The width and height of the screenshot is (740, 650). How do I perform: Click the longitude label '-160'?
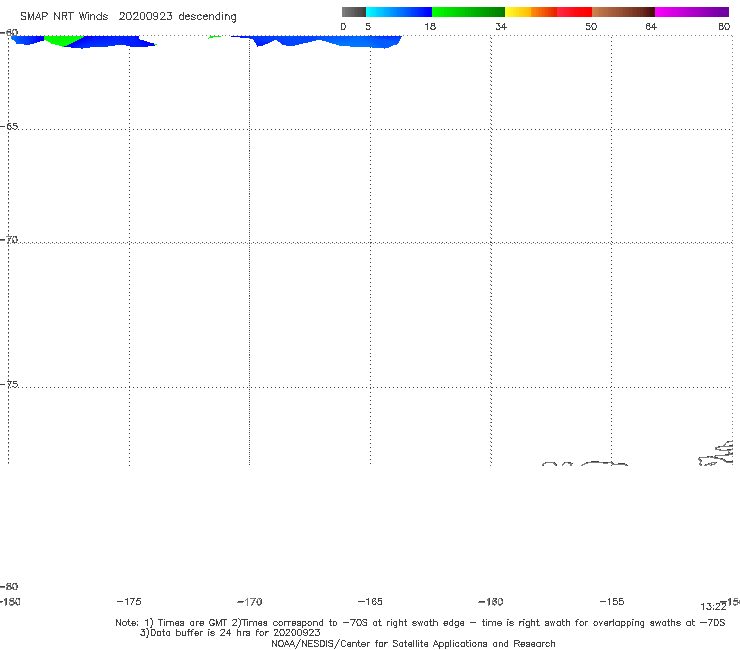pos(491,602)
